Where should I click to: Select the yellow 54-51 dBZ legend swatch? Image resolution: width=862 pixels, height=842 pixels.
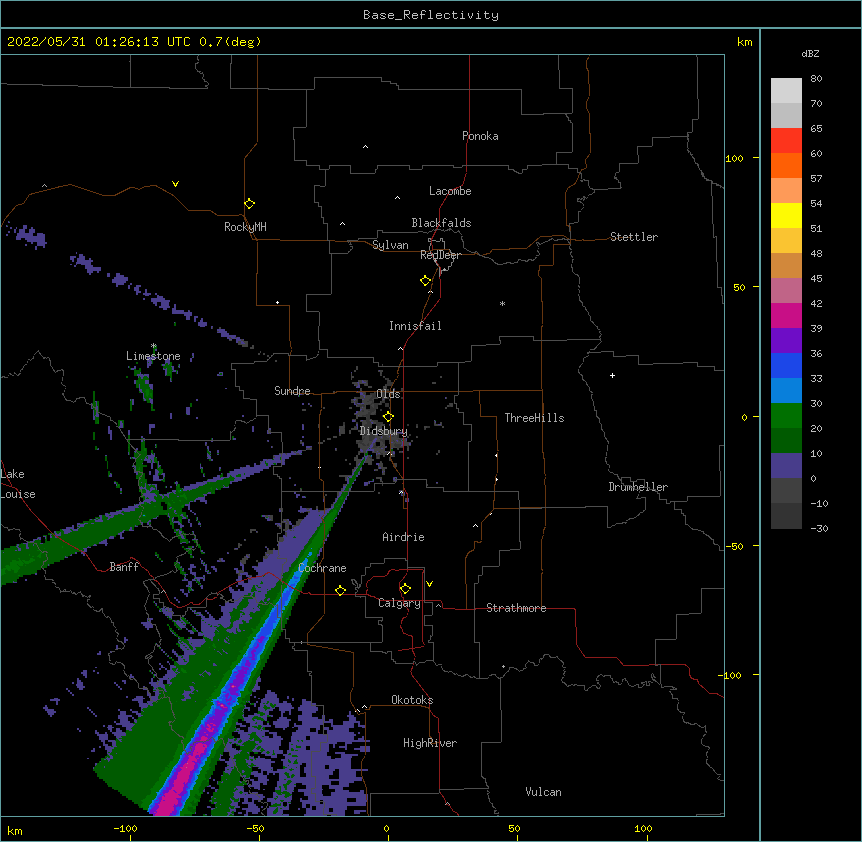(x=786, y=215)
